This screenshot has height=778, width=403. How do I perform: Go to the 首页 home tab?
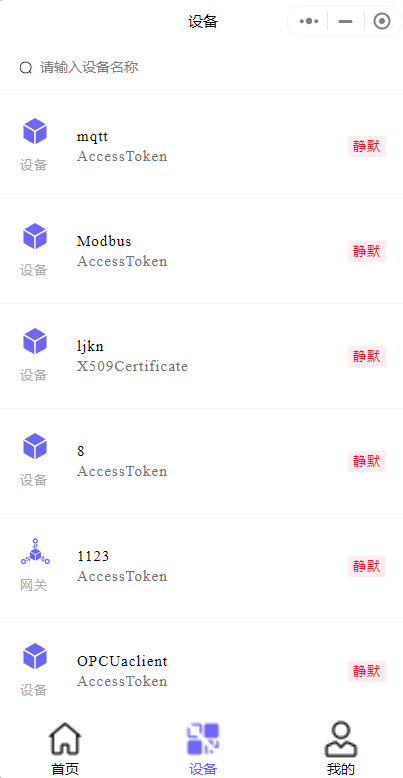coord(65,749)
